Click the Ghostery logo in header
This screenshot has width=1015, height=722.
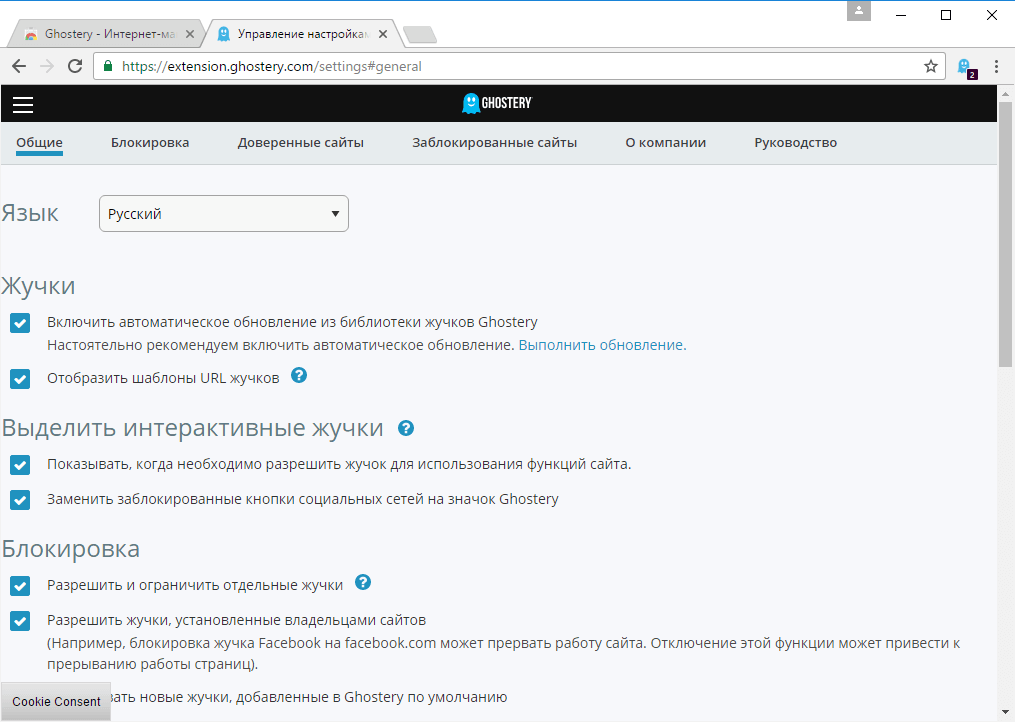click(x=496, y=103)
